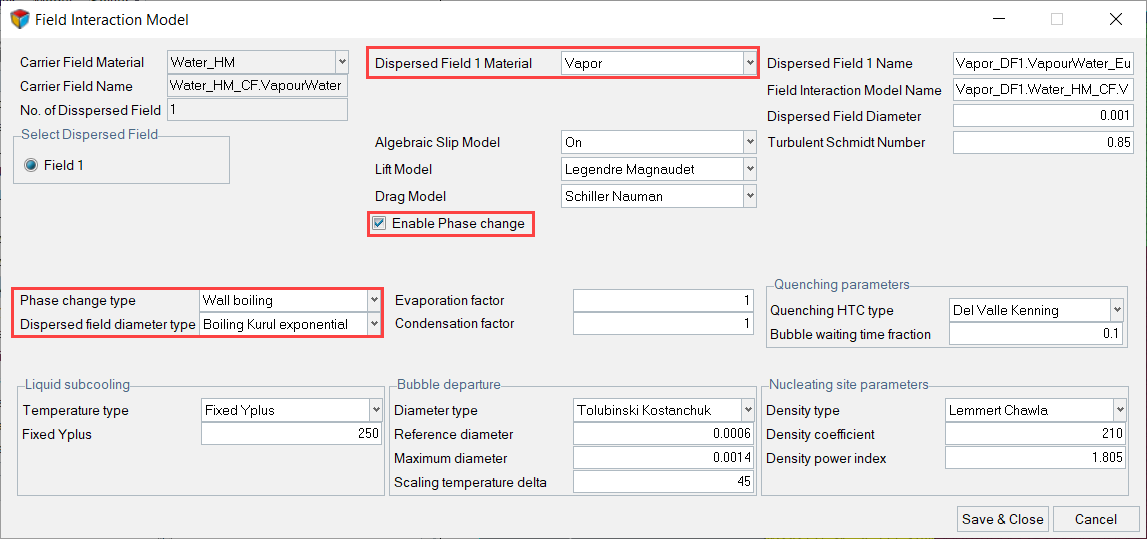The height and width of the screenshot is (539, 1147).
Task: Expand the Phase change type dropdown
Action: pyautogui.click(x=374, y=300)
